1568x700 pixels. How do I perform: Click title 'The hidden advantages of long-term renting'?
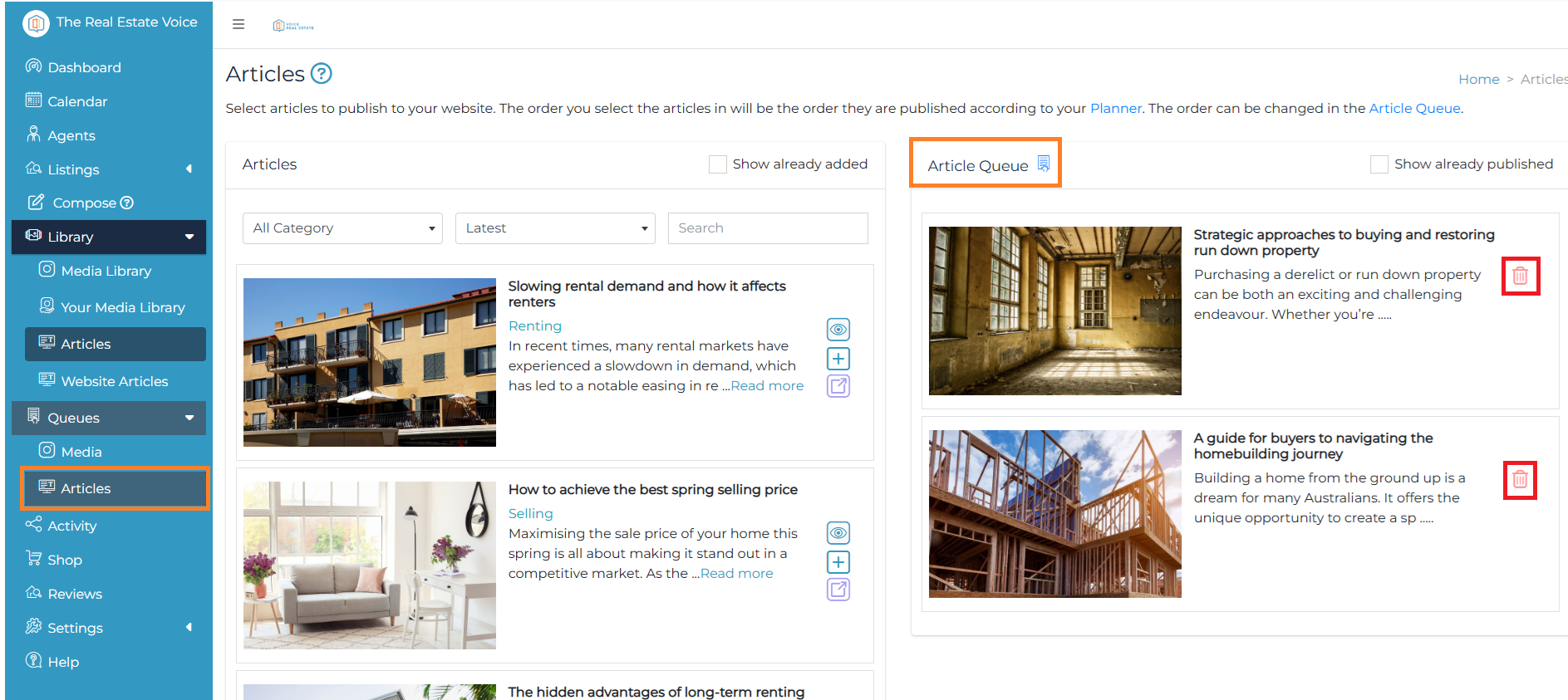click(656, 692)
